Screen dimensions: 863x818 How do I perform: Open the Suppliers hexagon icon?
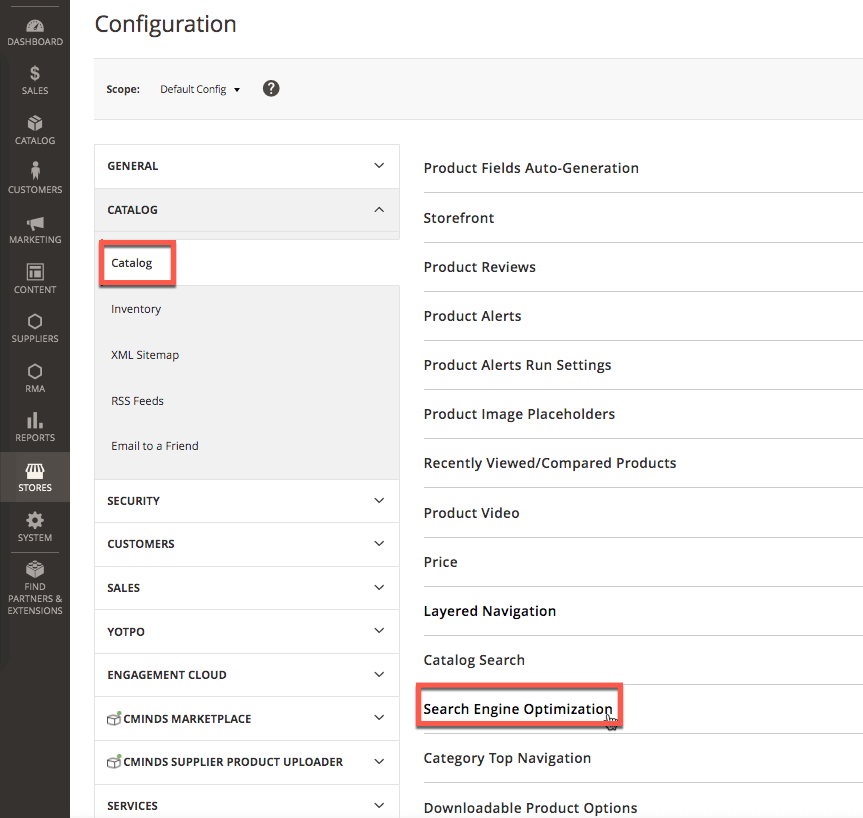coord(35,322)
